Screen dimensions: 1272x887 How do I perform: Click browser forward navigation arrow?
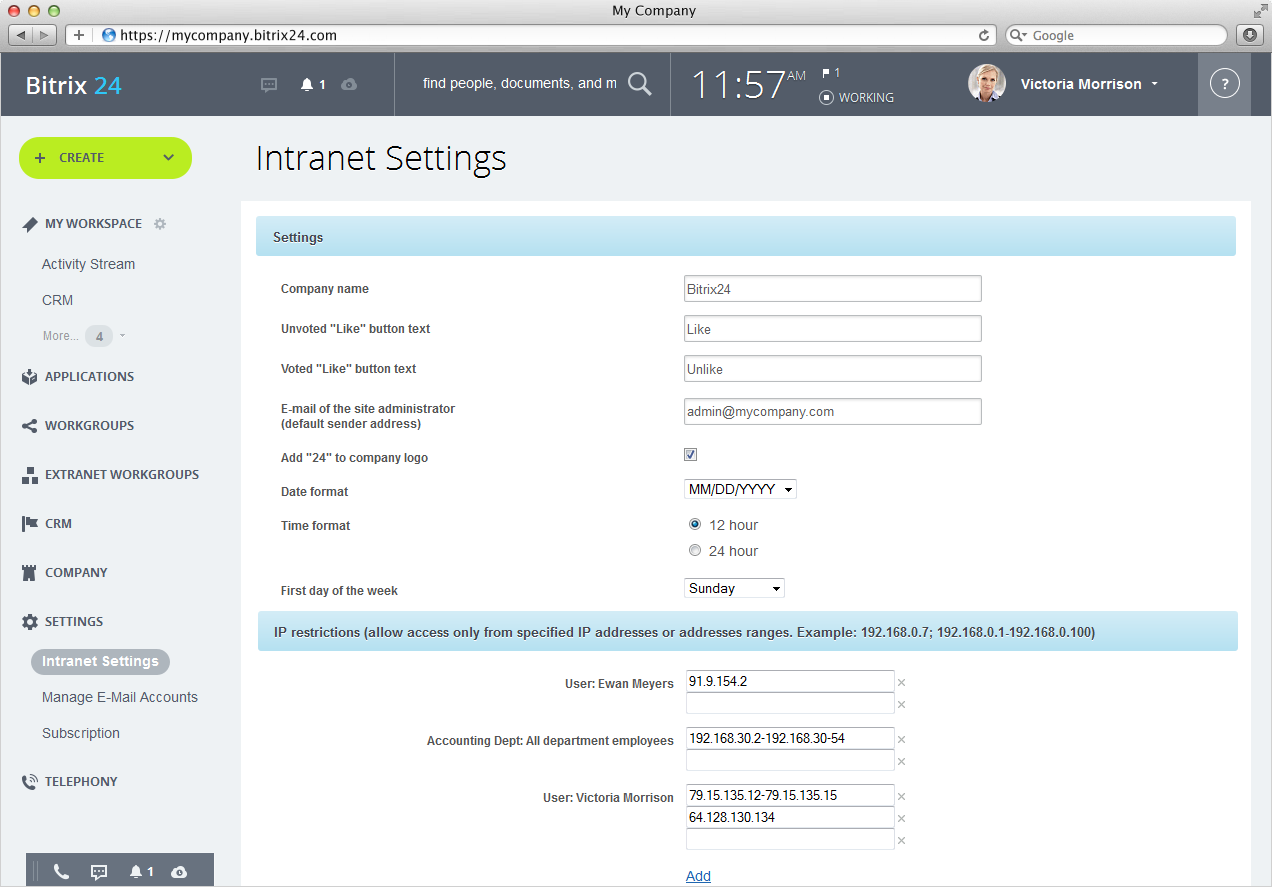[46, 35]
